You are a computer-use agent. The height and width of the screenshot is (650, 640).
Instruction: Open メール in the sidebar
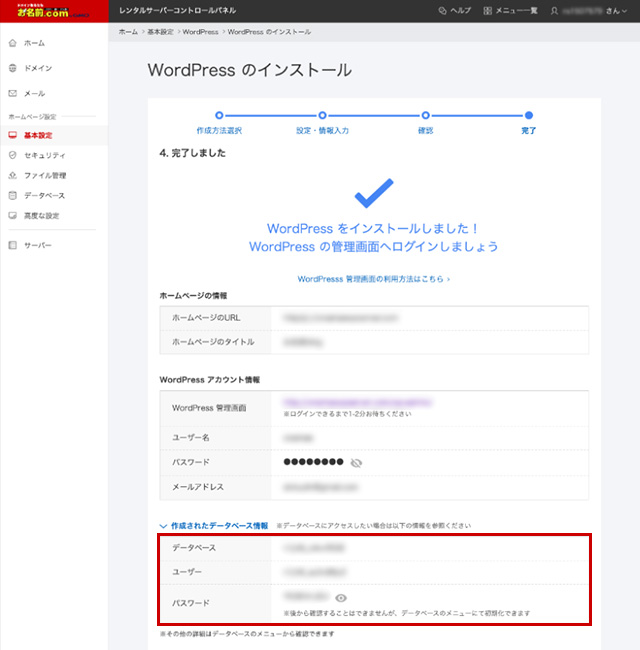point(34,93)
